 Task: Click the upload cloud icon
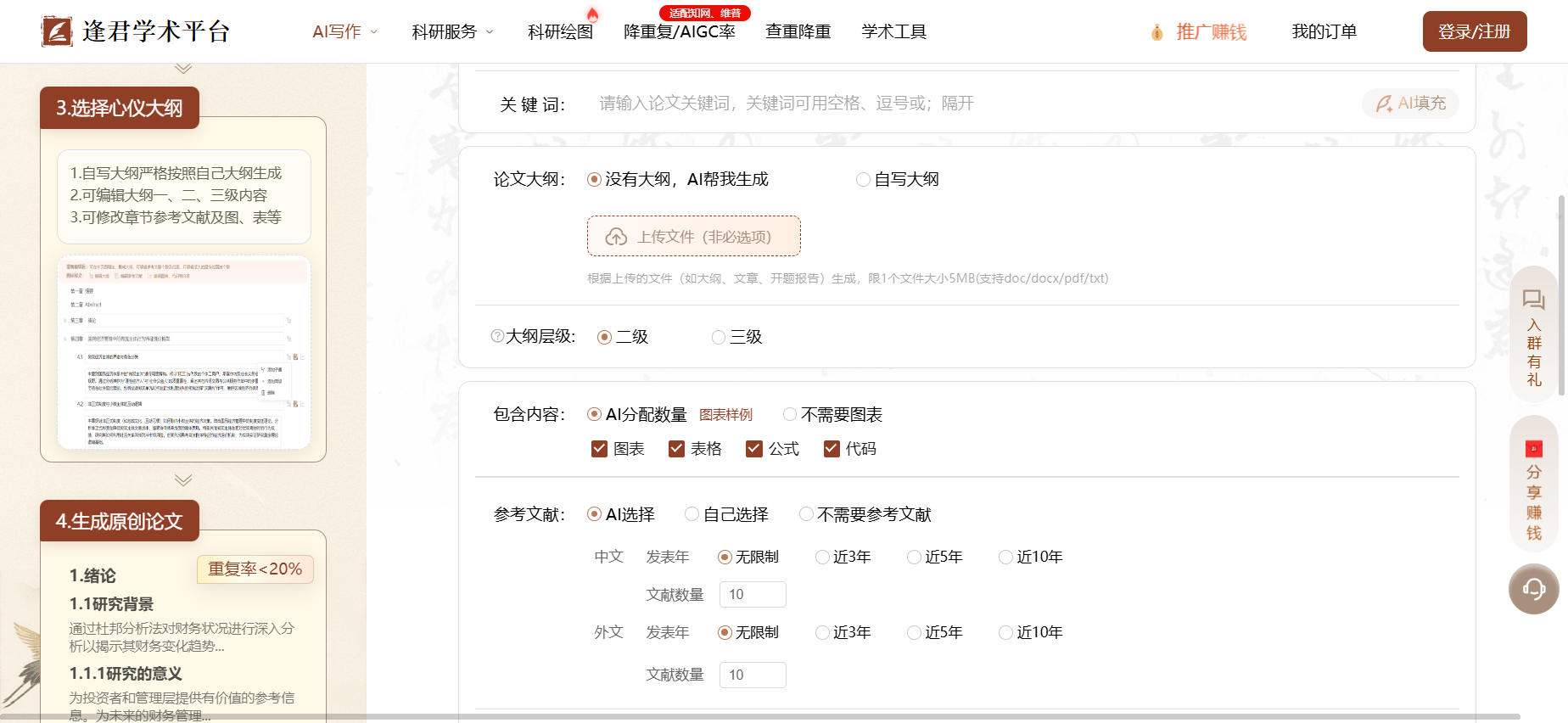click(616, 237)
